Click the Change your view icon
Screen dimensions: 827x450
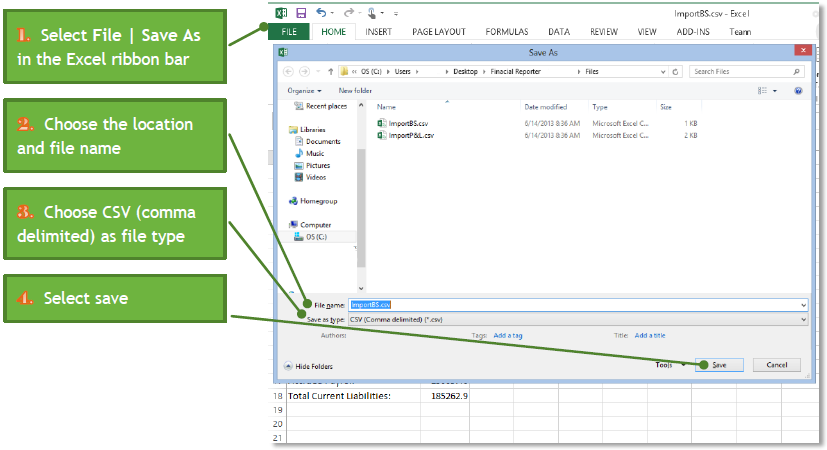tap(762, 91)
